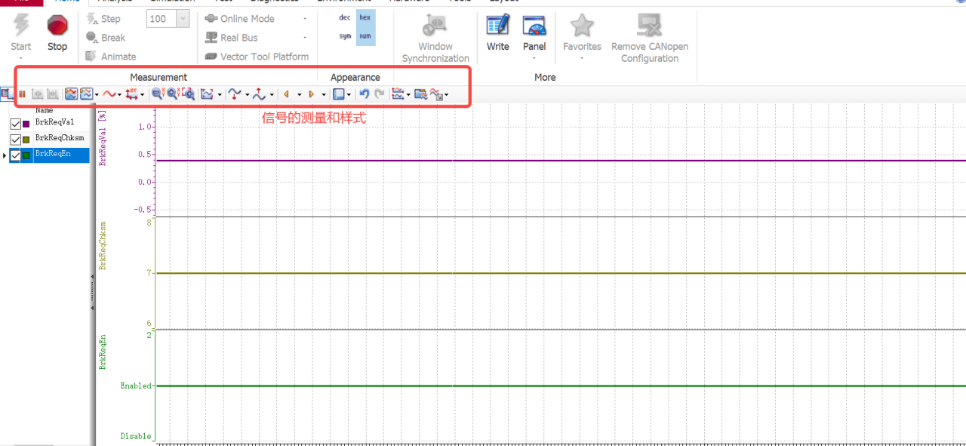
Task: Click the first greyed fit-axis icon after pause
Action: (38, 94)
